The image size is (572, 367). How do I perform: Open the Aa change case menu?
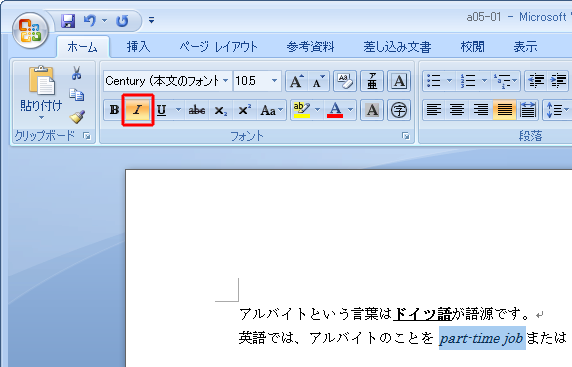tap(271, 110)
